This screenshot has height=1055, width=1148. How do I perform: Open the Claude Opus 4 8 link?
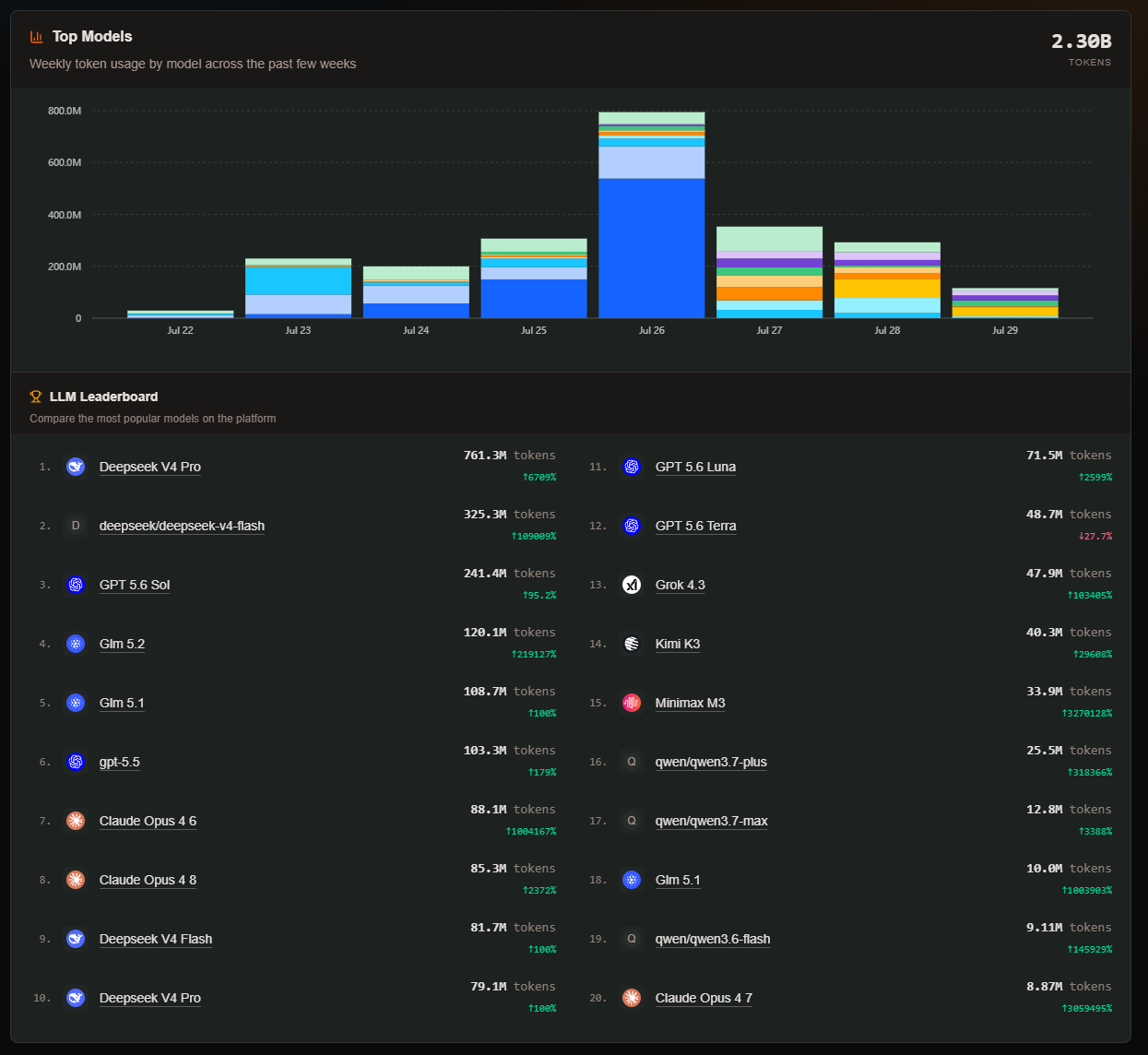(148, 880)
